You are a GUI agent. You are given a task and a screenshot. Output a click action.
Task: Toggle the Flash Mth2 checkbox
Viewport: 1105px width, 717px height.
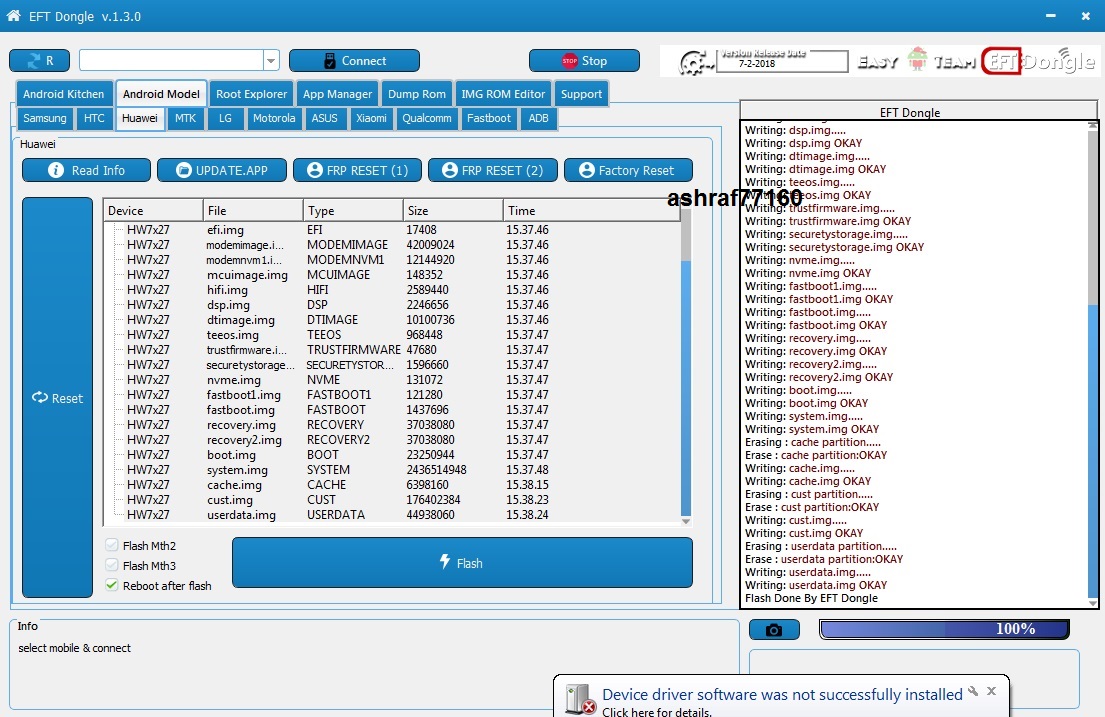click(x=111, y=545)
